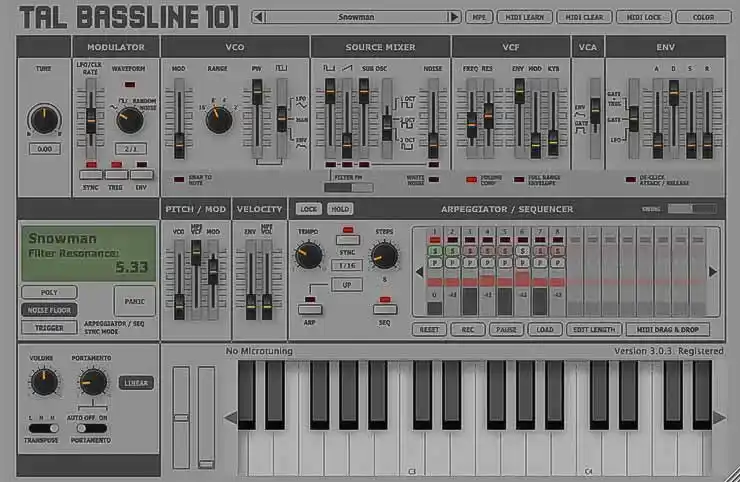Click the PORTAMENTO knob
This screenshot has width=740, height=482.
92,382
